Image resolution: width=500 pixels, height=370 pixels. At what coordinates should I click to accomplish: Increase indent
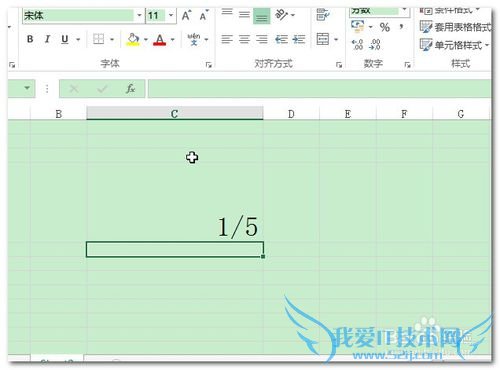(299, 39)
